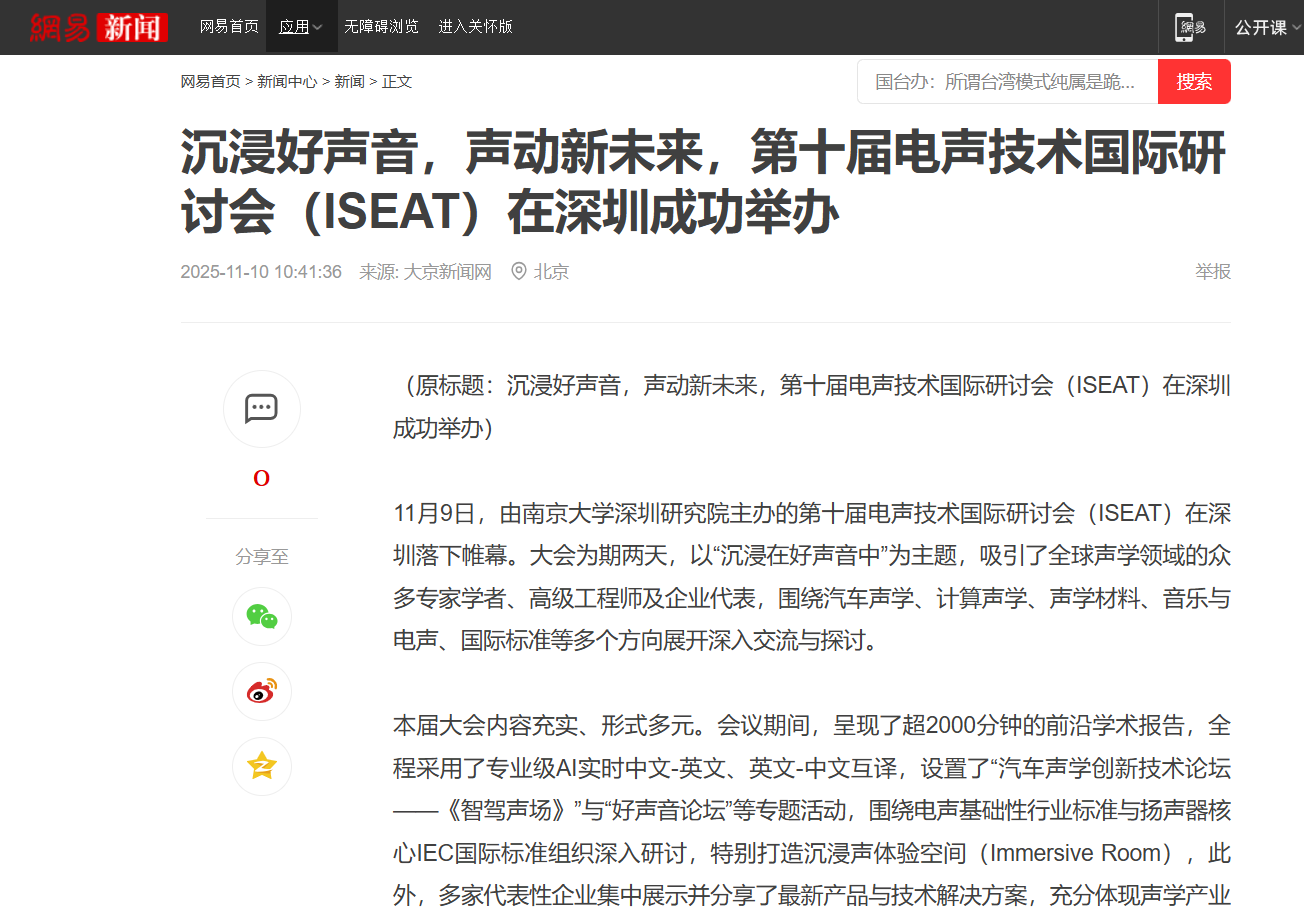The height and width of the screenshot is (915, 1304).
Task: Click the comment count 0
Action: pos(261,477)
